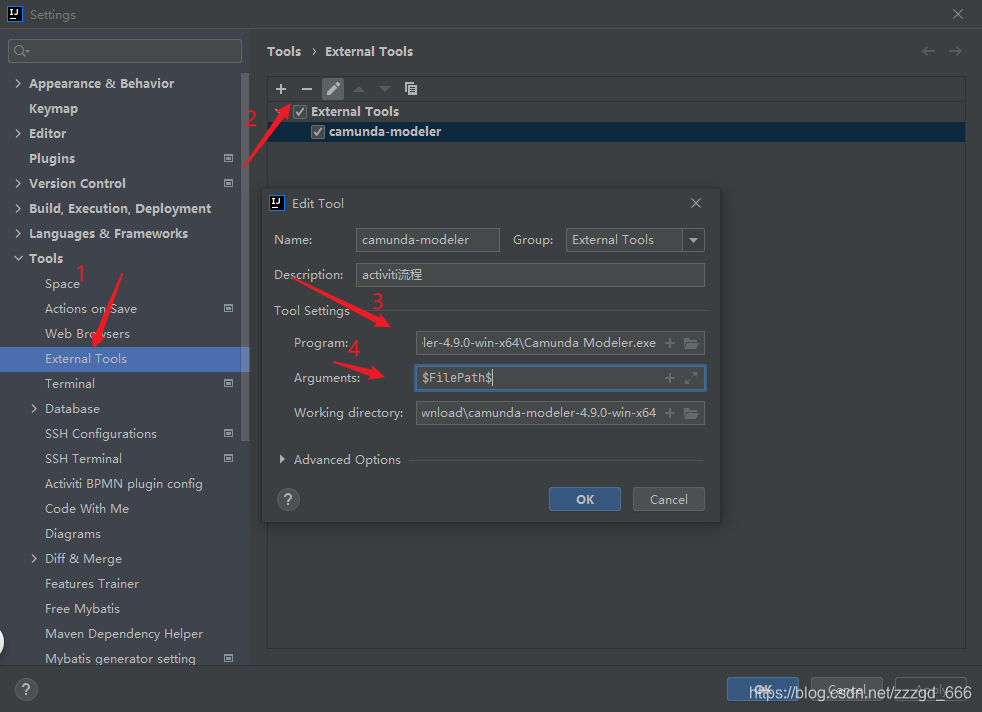Toggle the camunda-modeler checkbox
The height and width of the screenshot is (712, 982).
(x=318, y=132)
